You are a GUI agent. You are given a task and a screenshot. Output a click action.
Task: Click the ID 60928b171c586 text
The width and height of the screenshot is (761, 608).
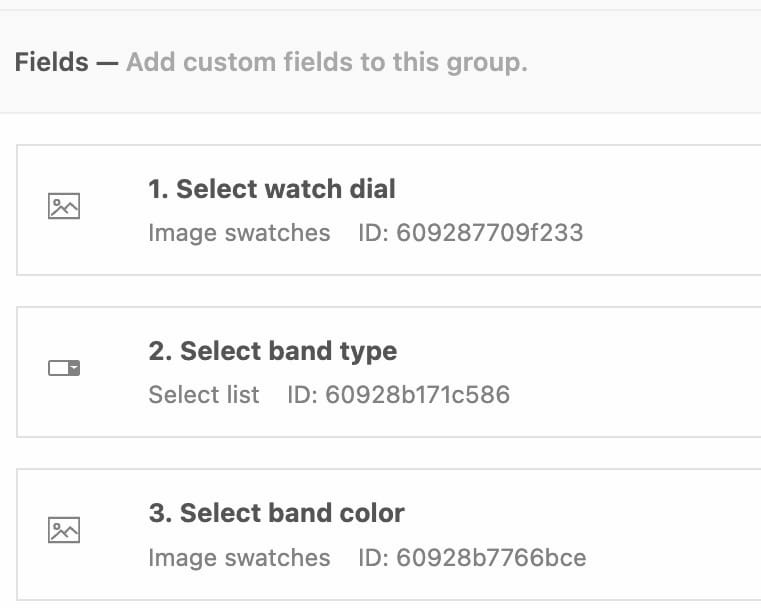pos(398,394)
